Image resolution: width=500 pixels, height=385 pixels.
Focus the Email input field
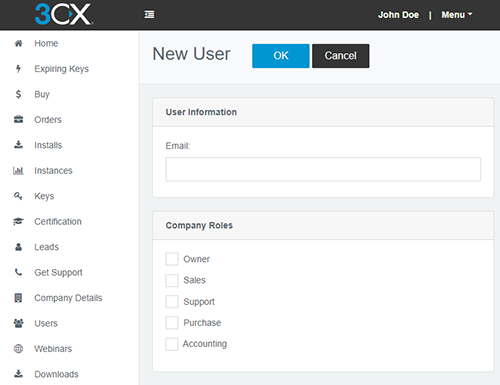[x=323, y=169]
